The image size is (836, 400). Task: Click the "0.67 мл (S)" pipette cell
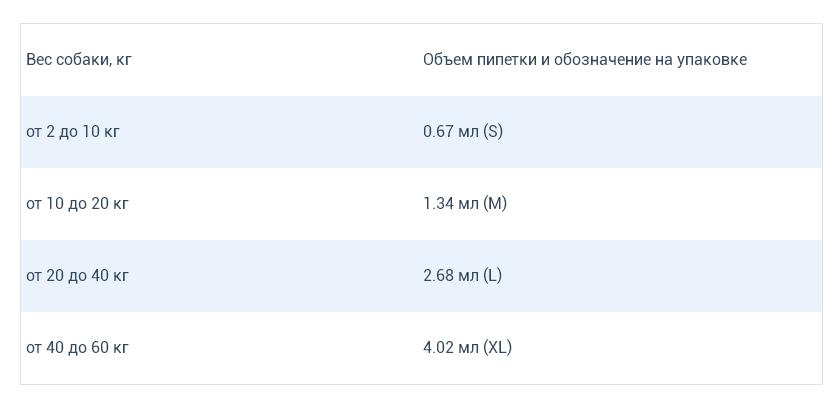click(462, 132)
